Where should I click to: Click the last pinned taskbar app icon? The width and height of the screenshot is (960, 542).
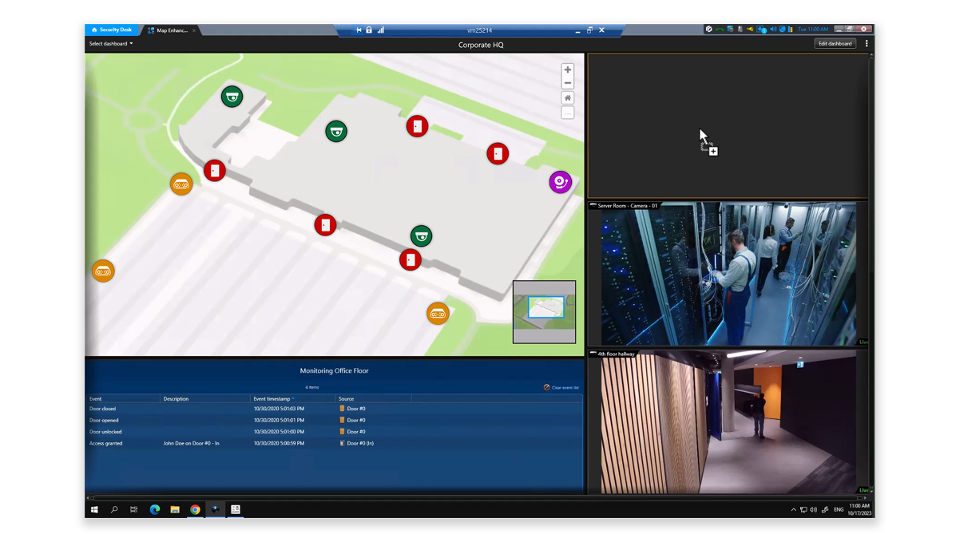pos(235,510)
